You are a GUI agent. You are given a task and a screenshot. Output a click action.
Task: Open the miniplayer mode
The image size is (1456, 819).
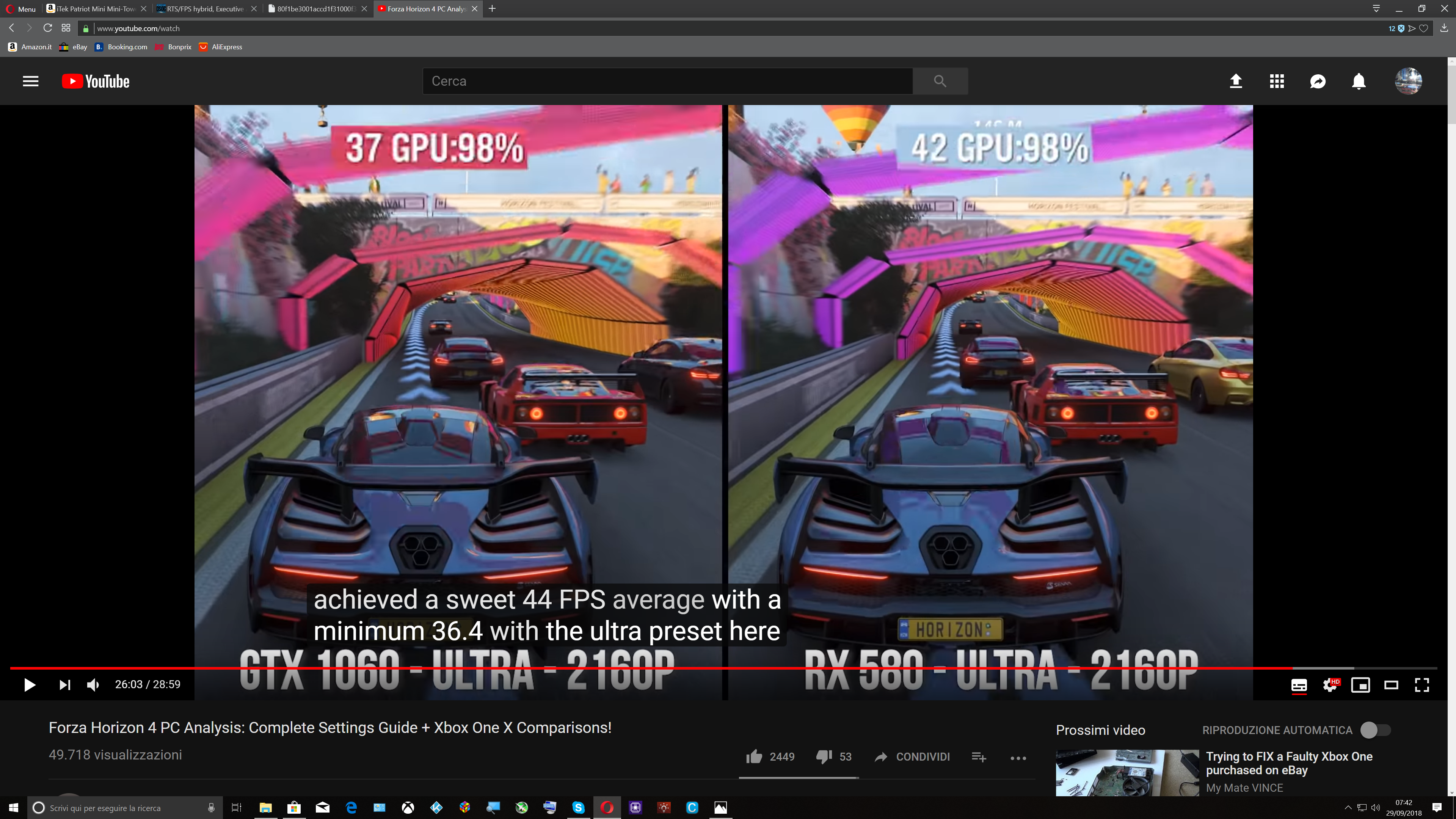pyautogui.click(x=1360, y=685)
